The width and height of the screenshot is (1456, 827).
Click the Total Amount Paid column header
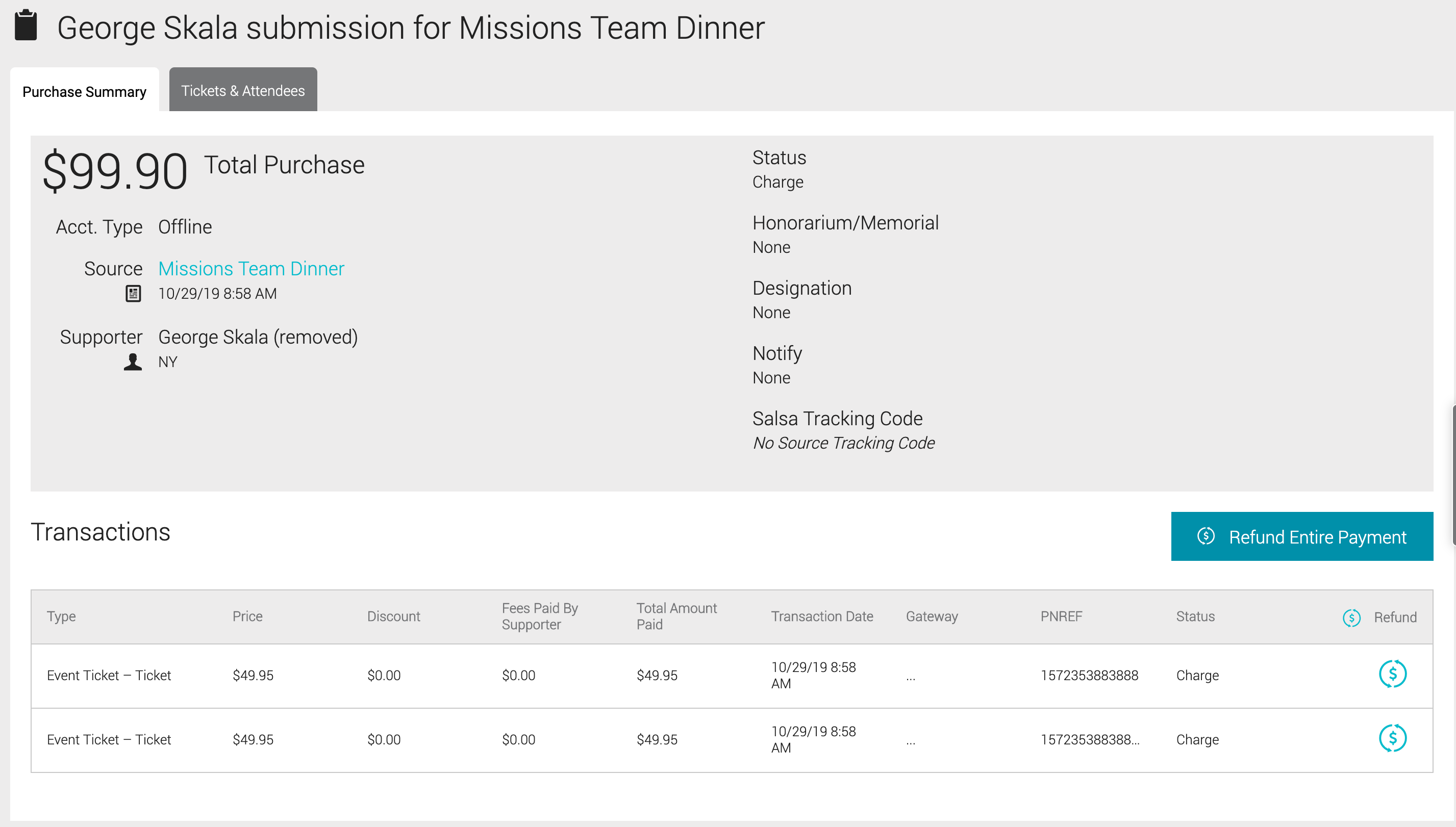(676, 616)
